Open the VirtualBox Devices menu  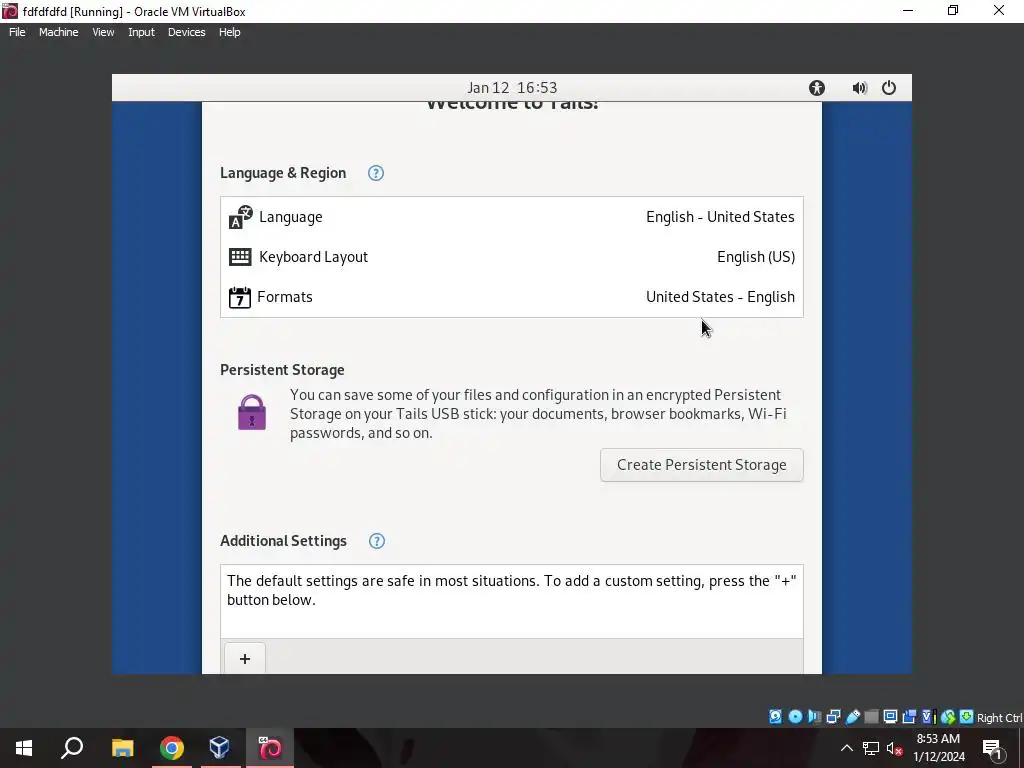click(187, 32)
